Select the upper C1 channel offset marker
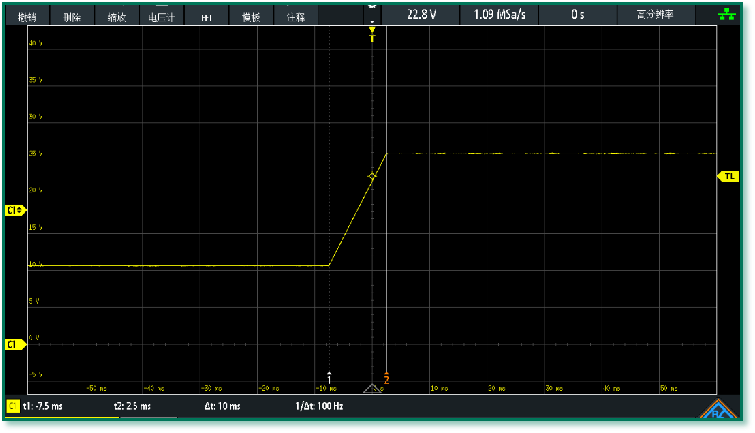755x433 pixels. click(x=14, y=210)
